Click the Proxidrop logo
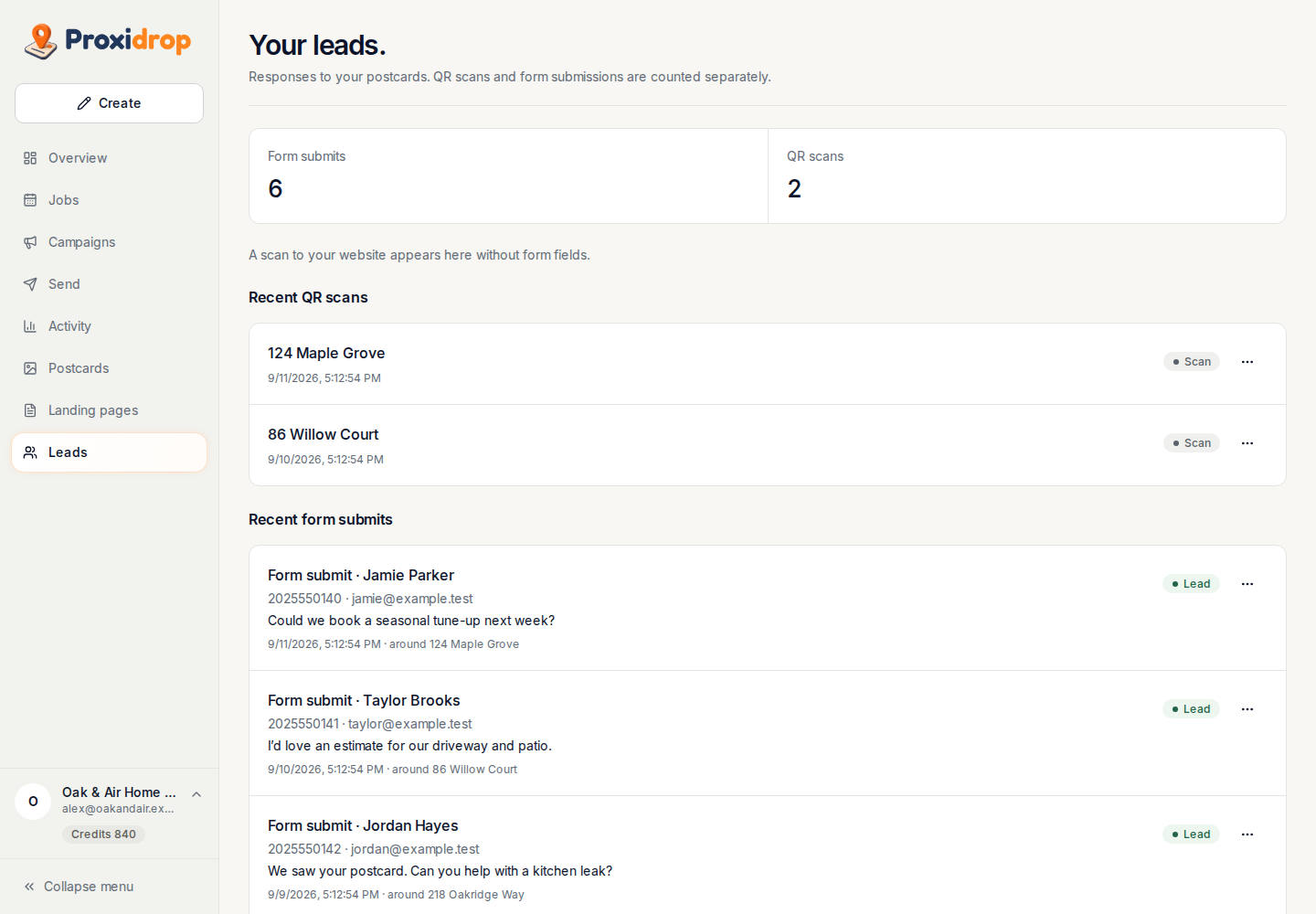 [x=108, y=41]
